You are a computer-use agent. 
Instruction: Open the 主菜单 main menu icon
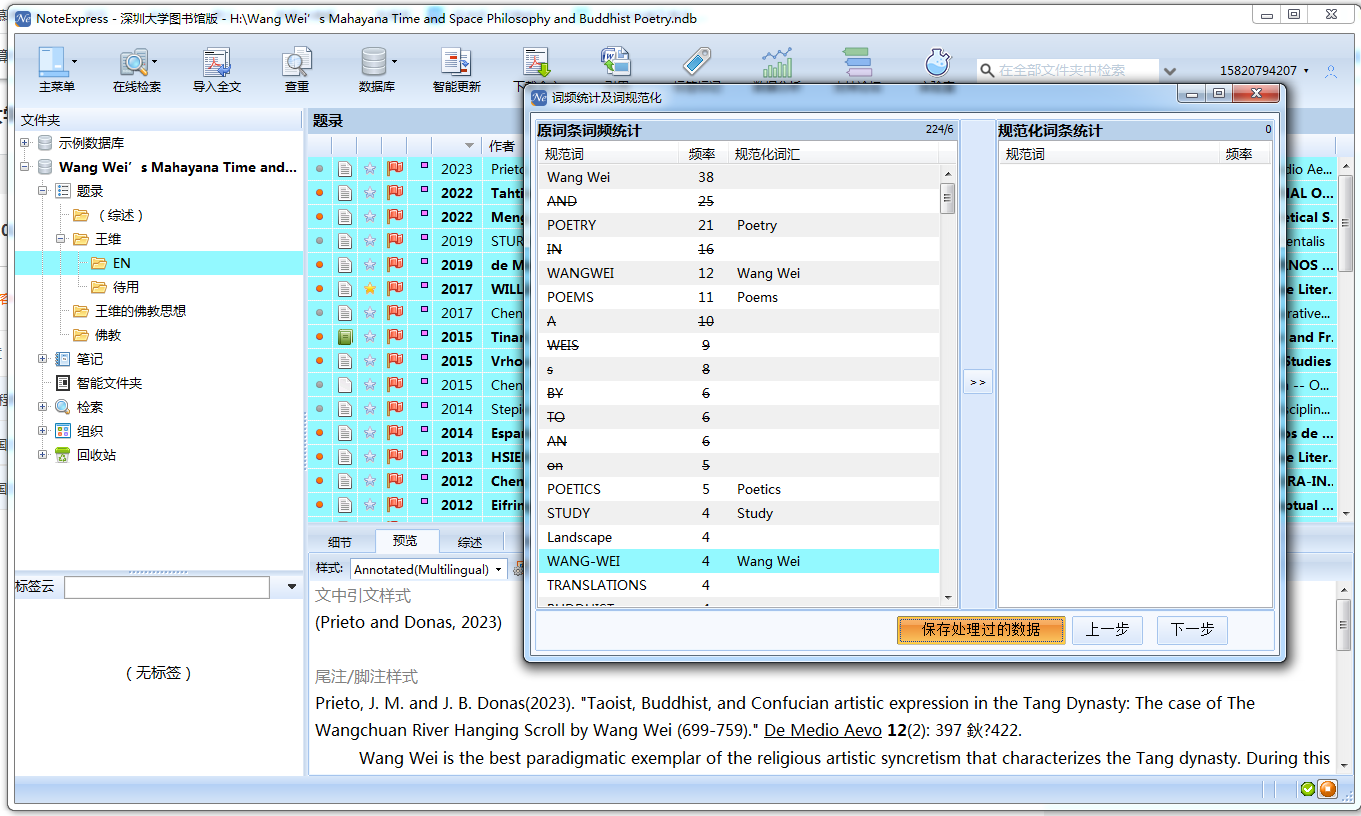coord(52,63)
